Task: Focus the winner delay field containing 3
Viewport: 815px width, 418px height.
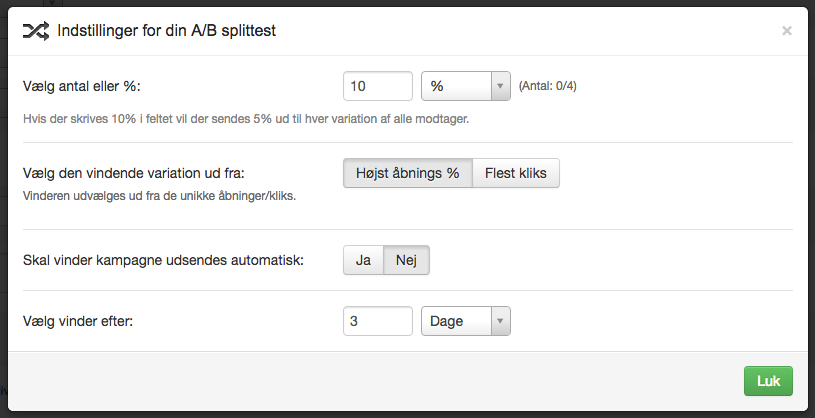Action: point(378,321)
